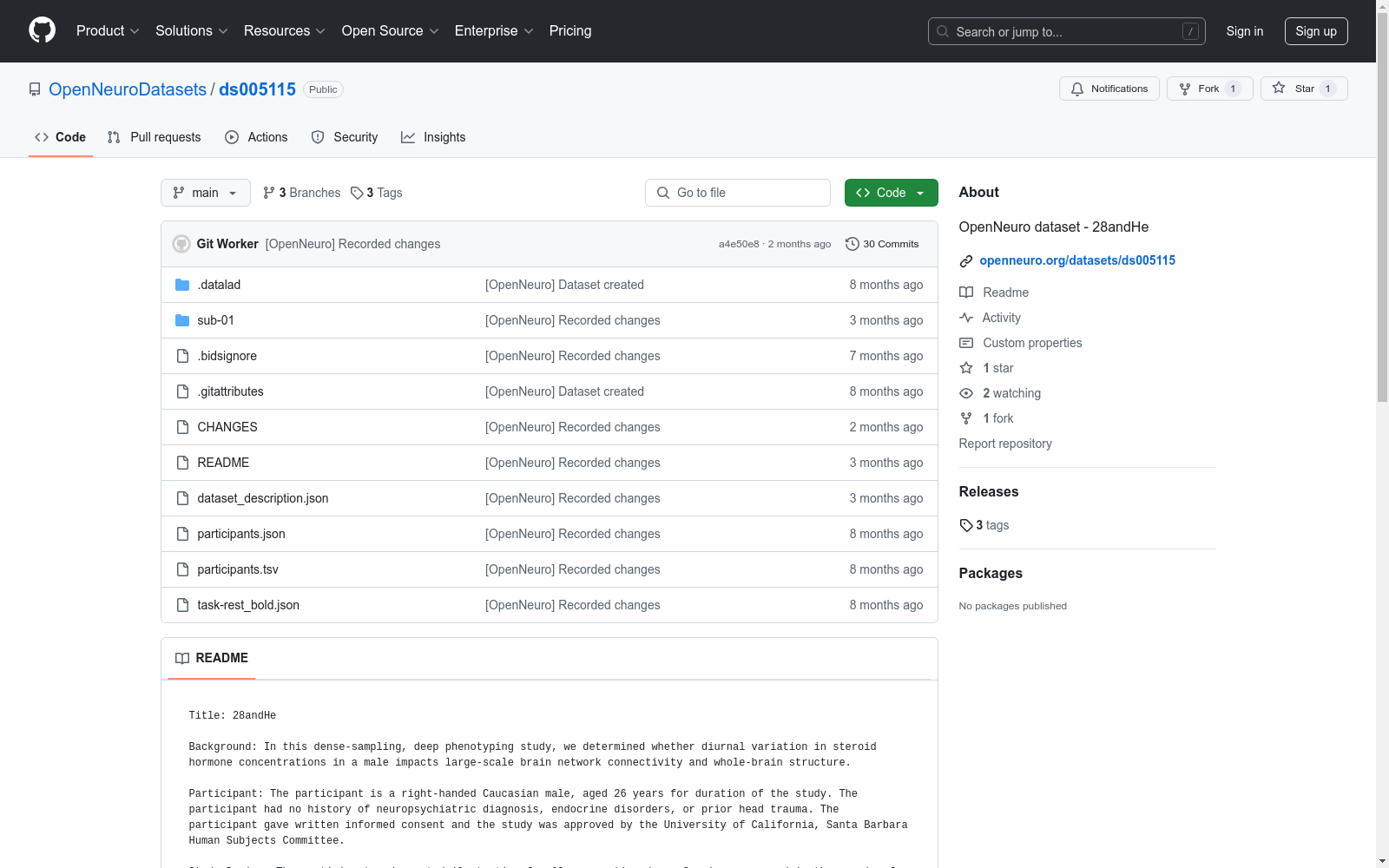This screenshot has height=868, width=1389.
Task: Expand the Open Source menu
Action: click(x=391, y=30)
